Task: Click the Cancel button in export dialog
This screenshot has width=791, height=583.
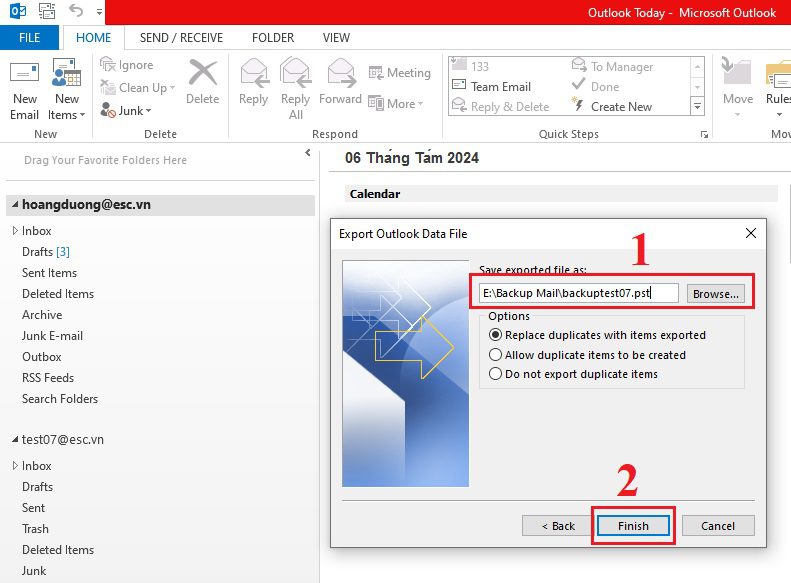Action: click(718, 526)
